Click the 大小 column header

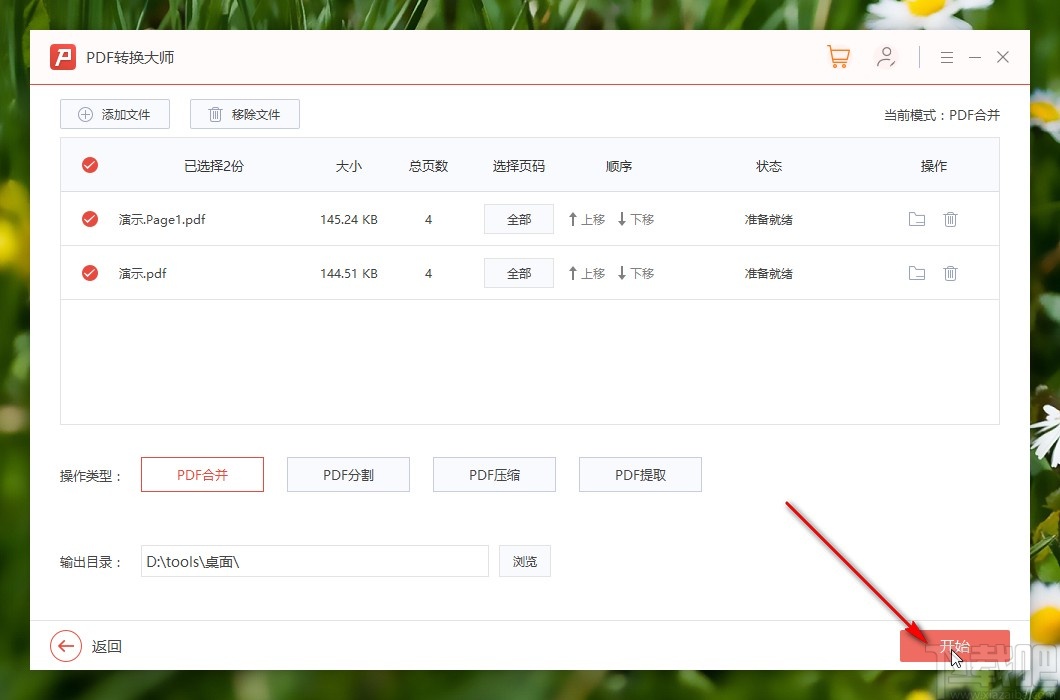[x=349, y=166]
